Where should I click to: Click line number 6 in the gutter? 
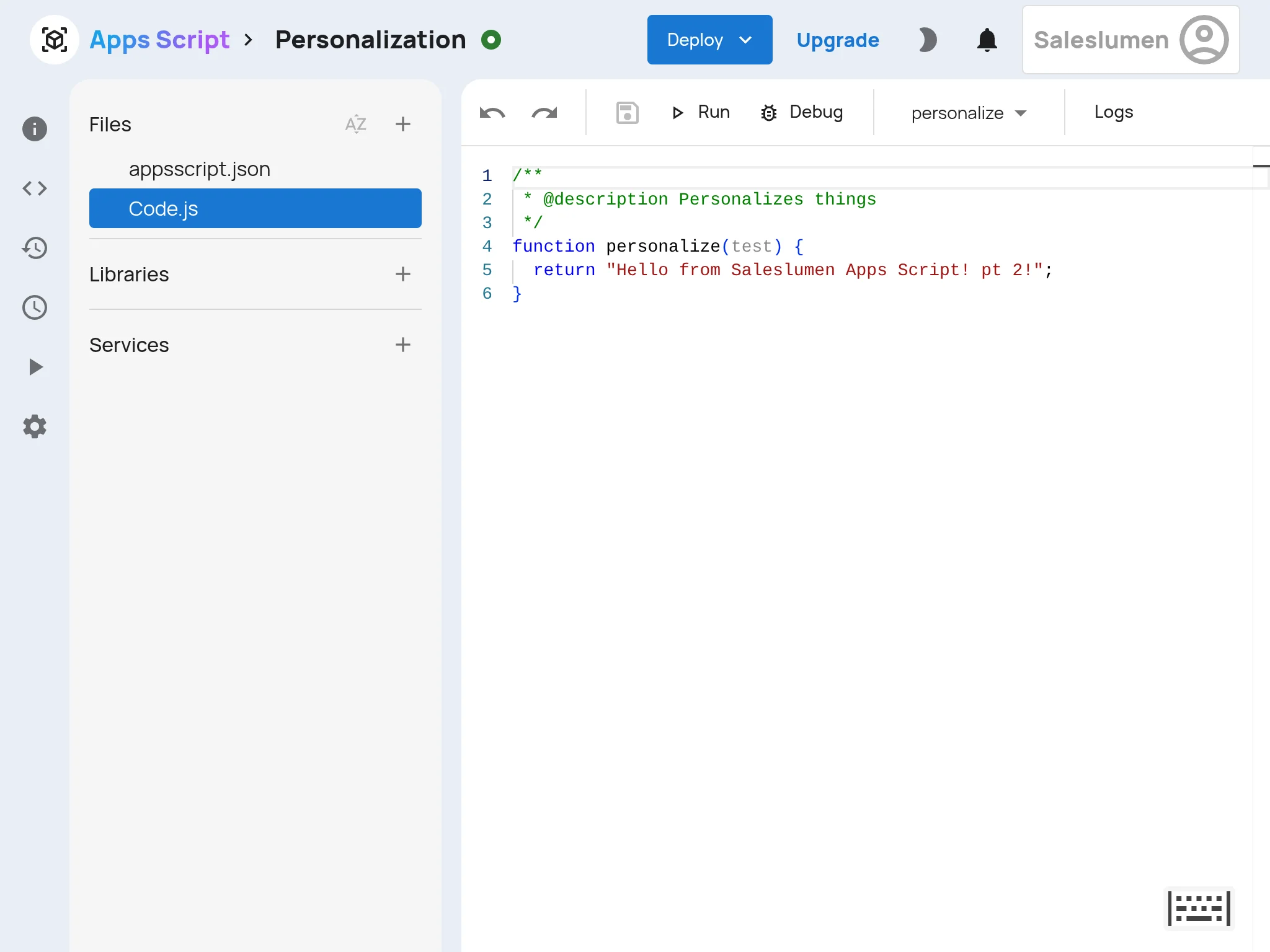point(487,294)
